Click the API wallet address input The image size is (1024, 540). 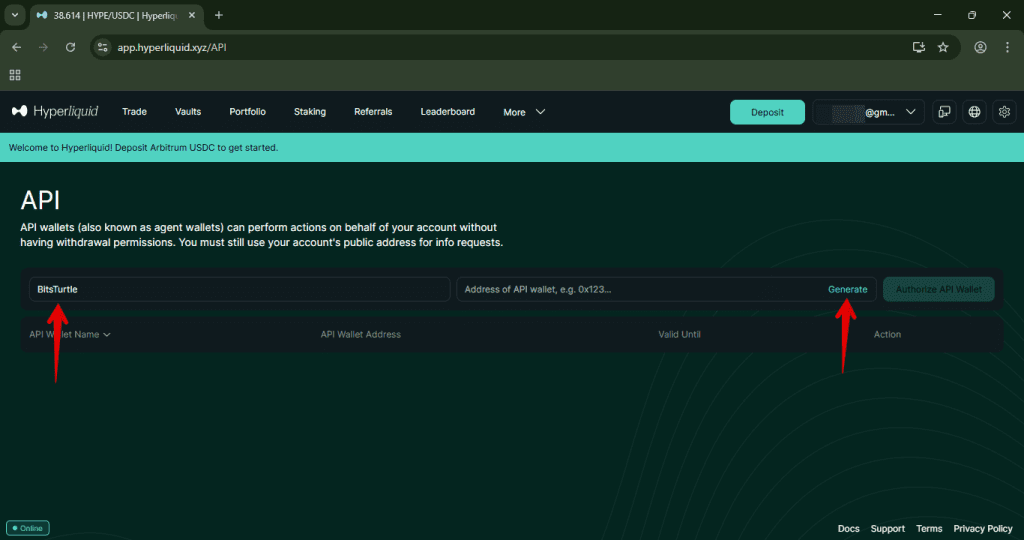tap(640, 289)
